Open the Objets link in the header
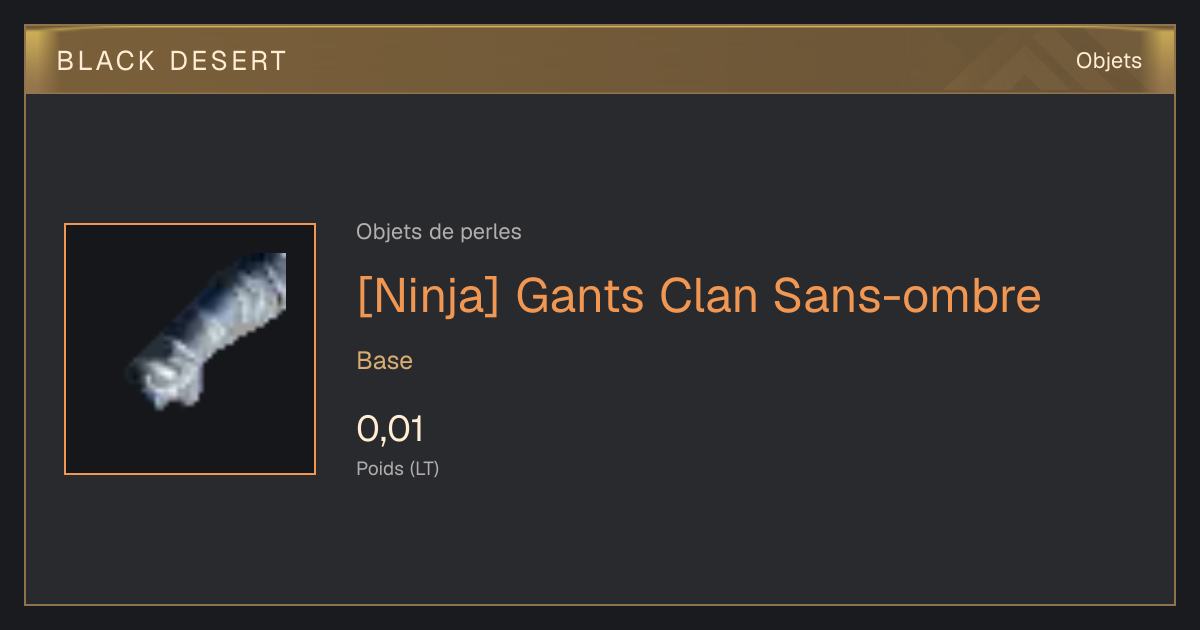 (1109, 61)
